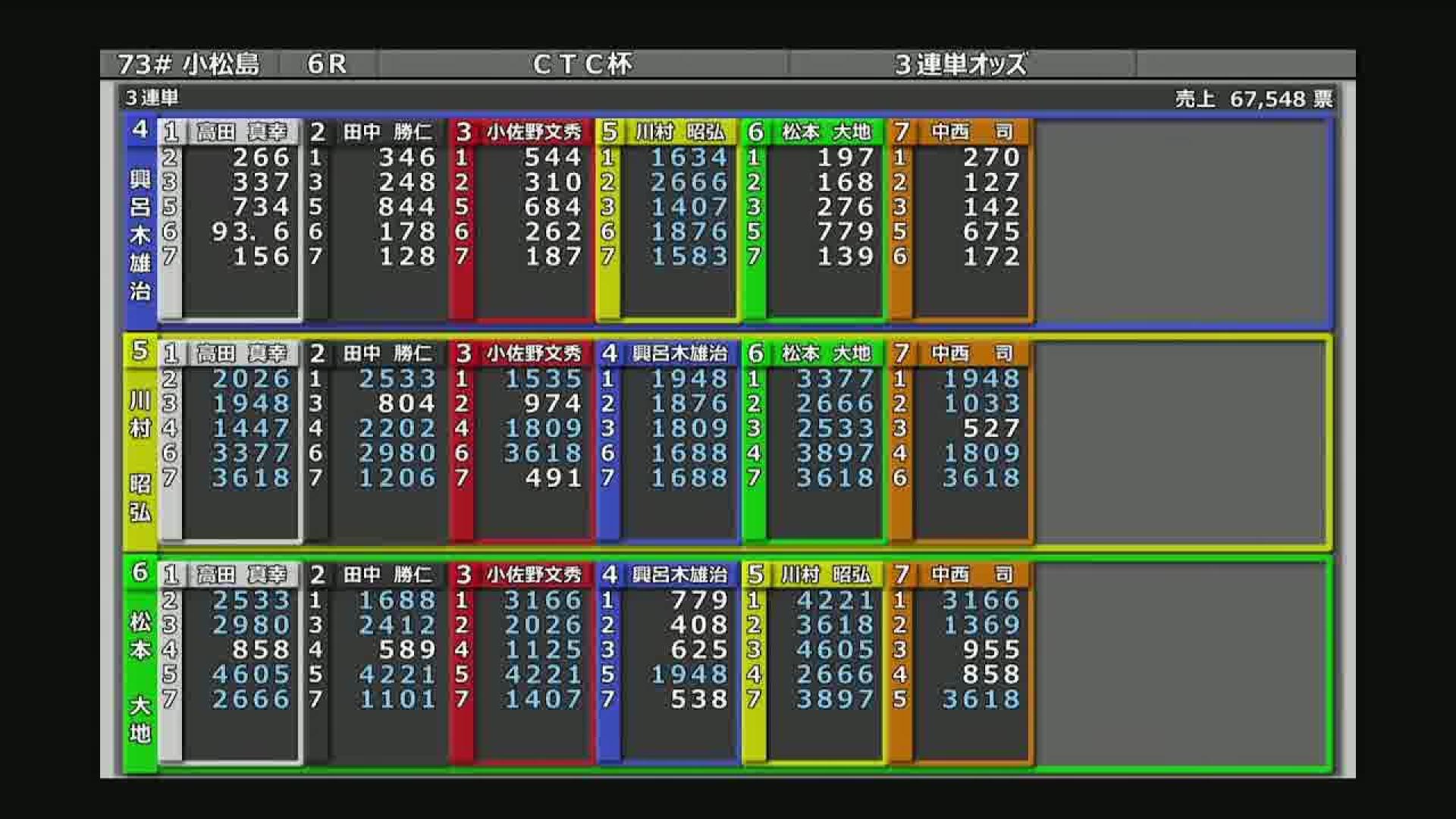Click odds value '955'
This screenshot has height=819, width=1456.
[991, 650]
